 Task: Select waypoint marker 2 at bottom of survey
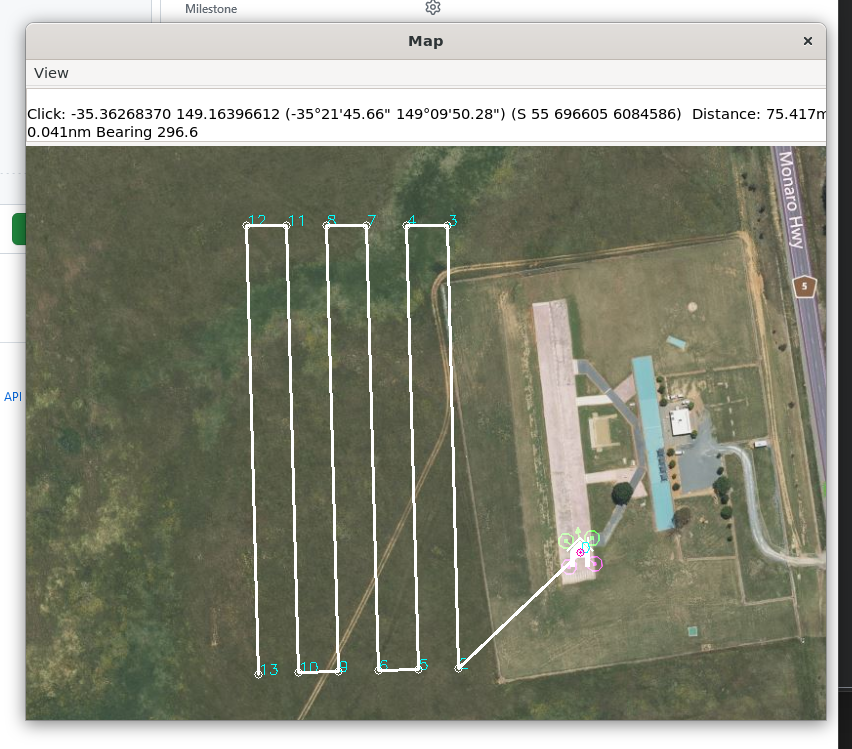459,670
